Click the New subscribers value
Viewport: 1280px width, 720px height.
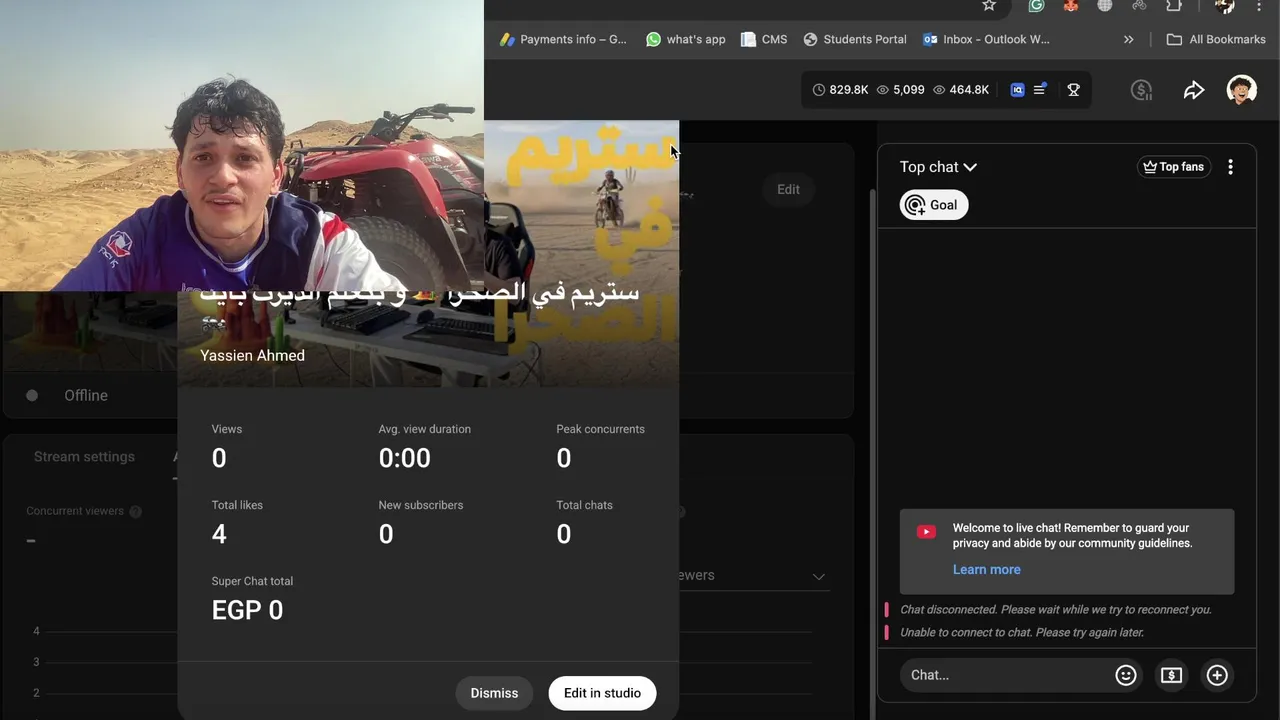(x=386, y=534)
